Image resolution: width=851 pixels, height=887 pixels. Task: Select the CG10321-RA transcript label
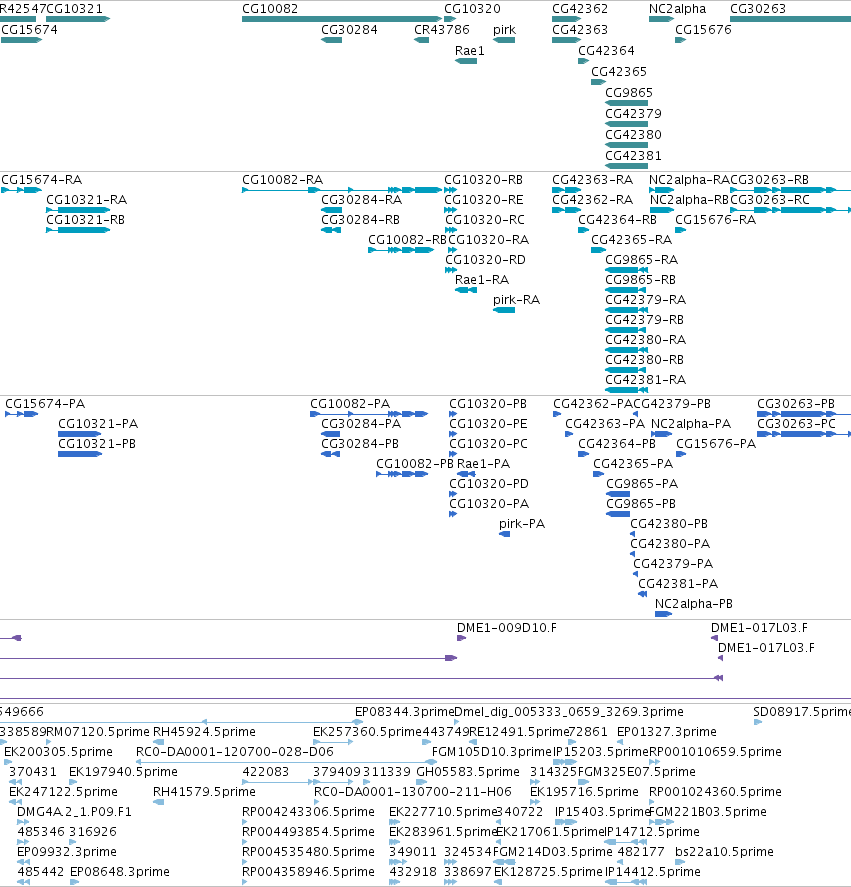pyautogui.click(x=87, y=200)
